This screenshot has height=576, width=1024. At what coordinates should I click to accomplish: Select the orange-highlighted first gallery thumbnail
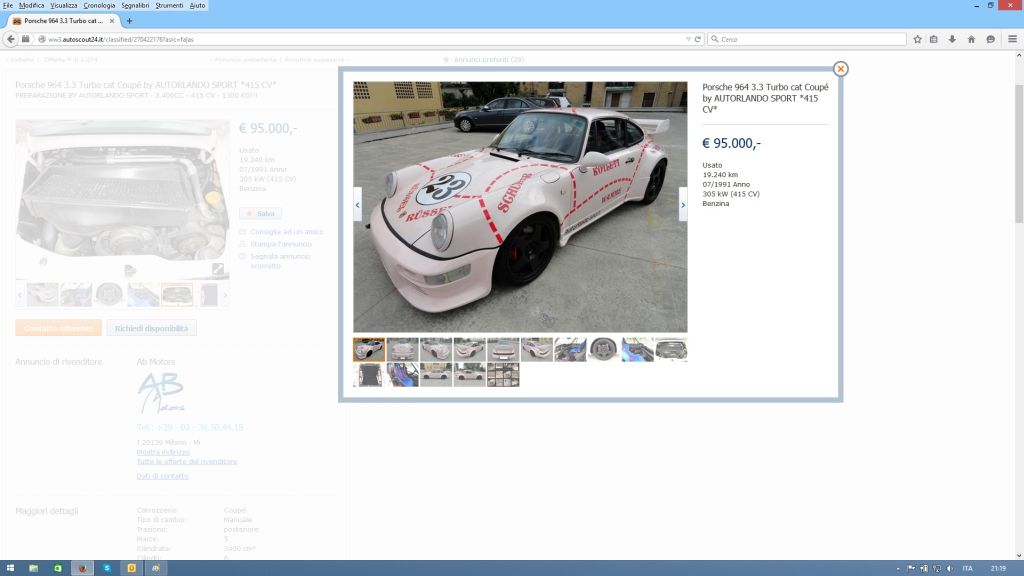click(x=369, y=349)
